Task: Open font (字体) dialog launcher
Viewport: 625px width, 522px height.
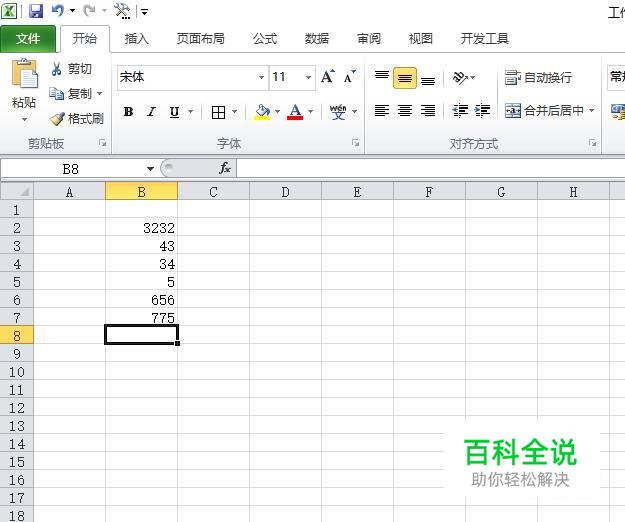Action: tap(356, 143)
